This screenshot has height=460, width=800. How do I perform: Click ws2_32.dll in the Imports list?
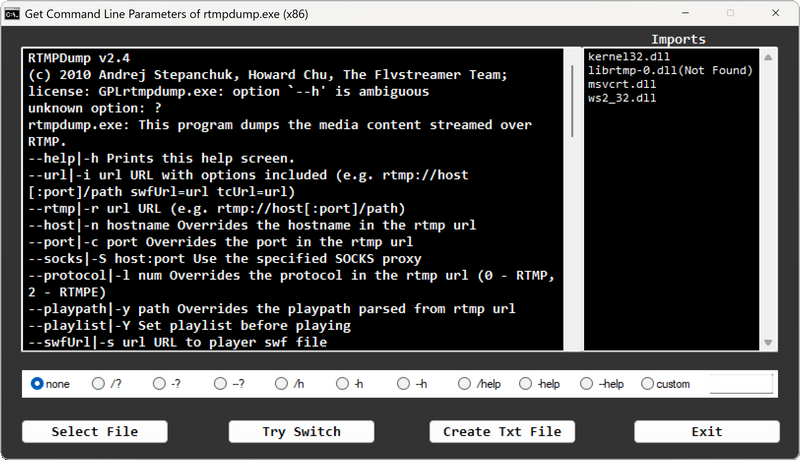(x=621, y=98)
